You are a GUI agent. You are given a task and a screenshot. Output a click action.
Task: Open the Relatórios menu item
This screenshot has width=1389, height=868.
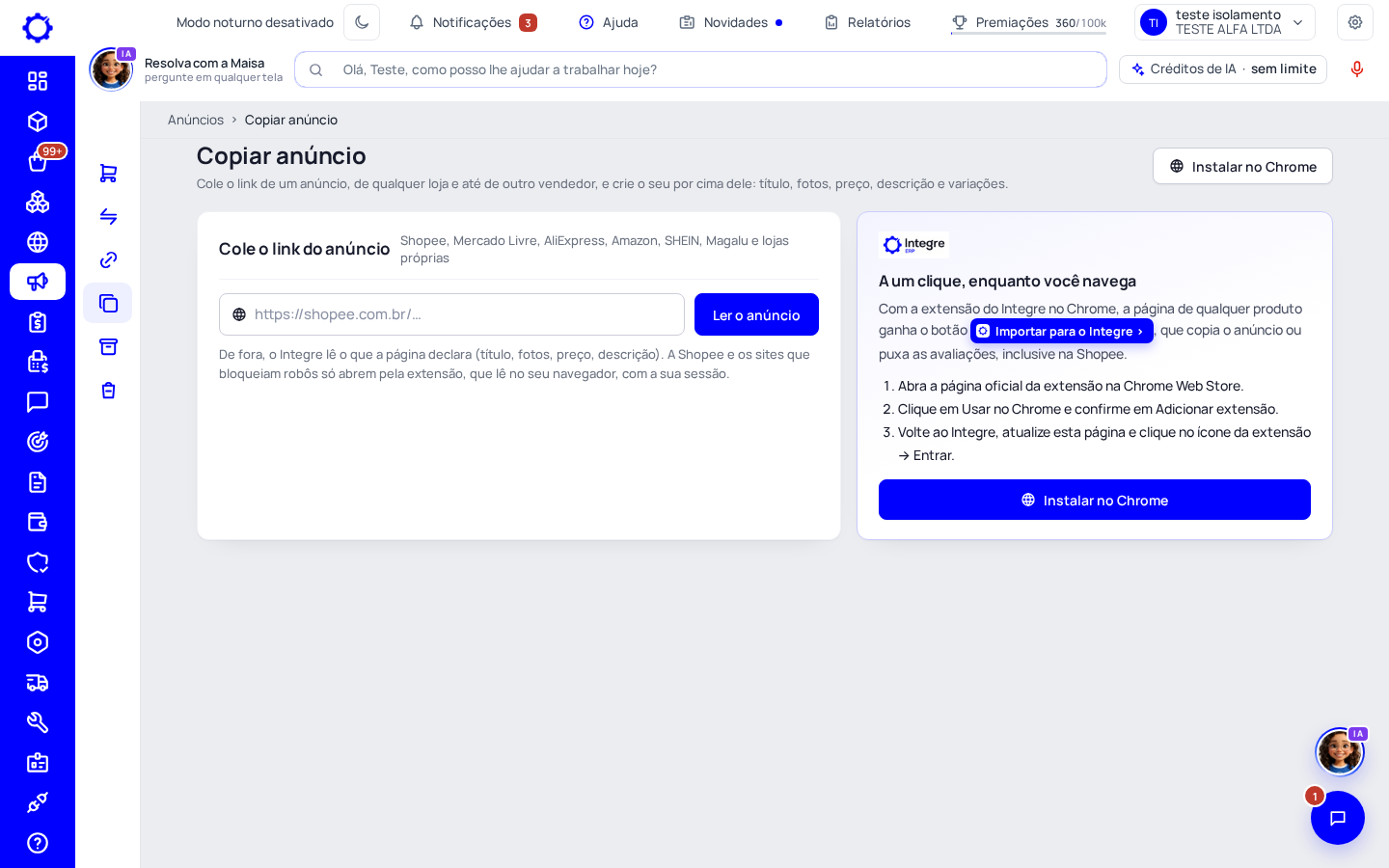pos(867,22)
